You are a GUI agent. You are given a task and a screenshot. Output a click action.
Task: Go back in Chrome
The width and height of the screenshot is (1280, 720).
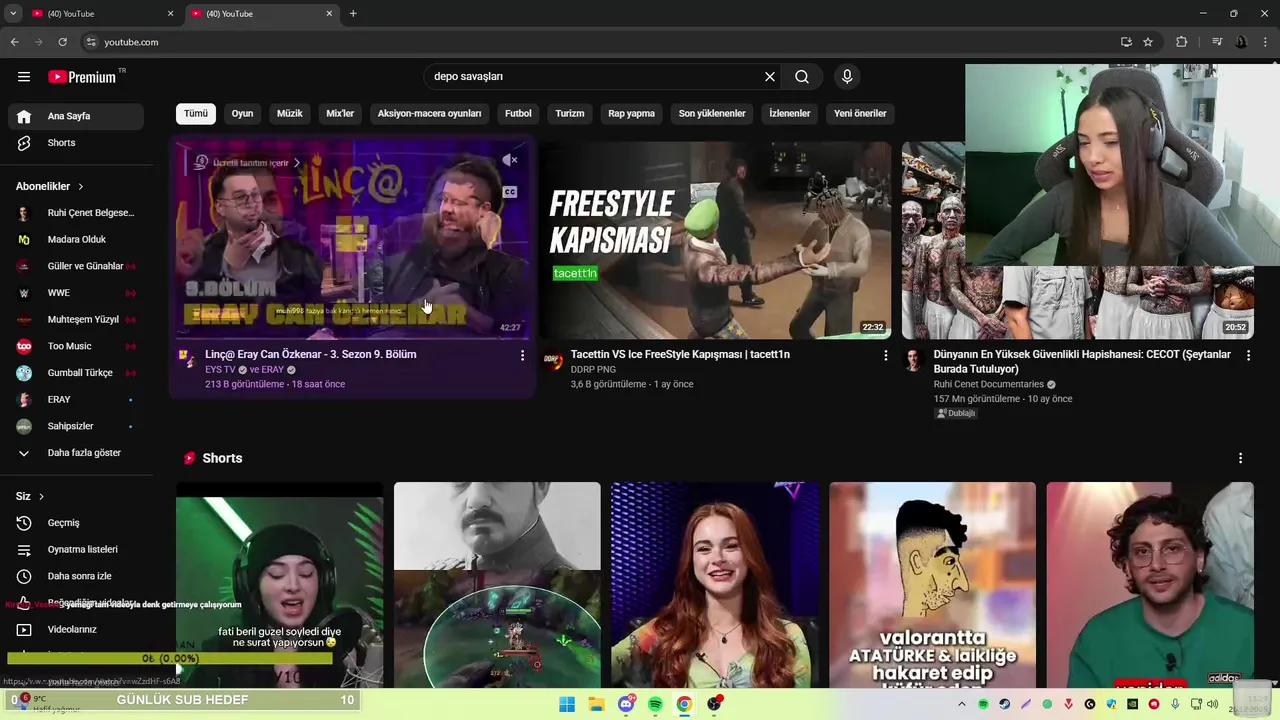15,42
